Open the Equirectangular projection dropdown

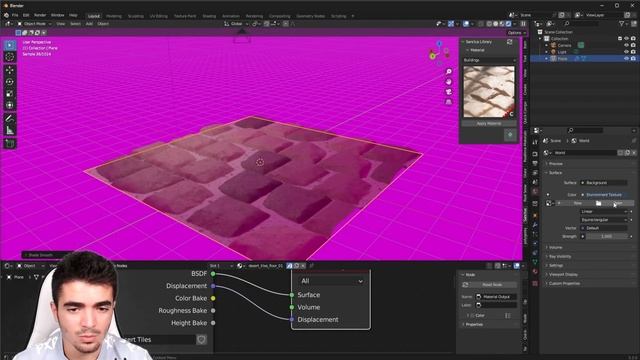point(604,220)
